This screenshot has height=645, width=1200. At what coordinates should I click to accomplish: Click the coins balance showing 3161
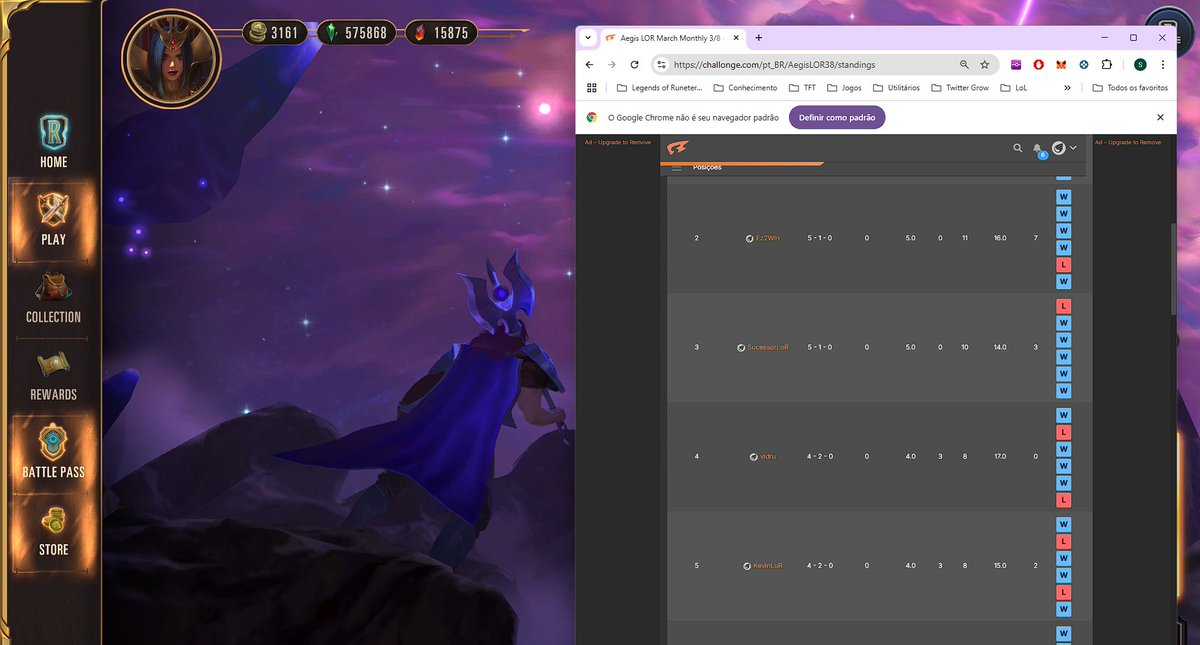[x=273, y=33]
